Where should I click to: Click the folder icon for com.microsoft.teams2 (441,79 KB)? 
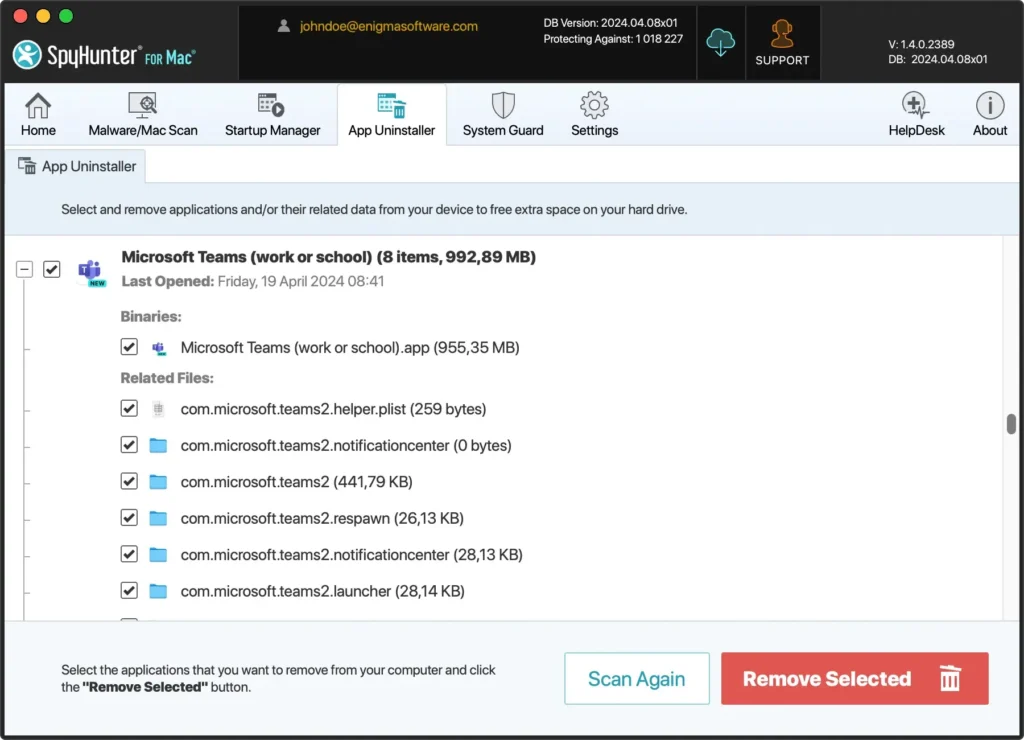point(158,482)
